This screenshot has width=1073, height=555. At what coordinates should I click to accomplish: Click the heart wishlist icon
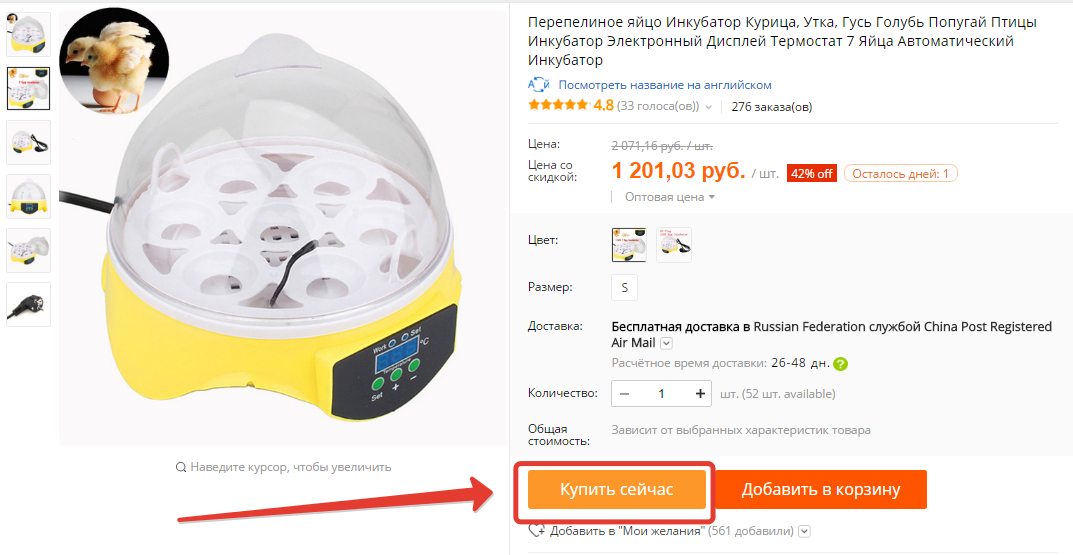click(x=536, y=531)
